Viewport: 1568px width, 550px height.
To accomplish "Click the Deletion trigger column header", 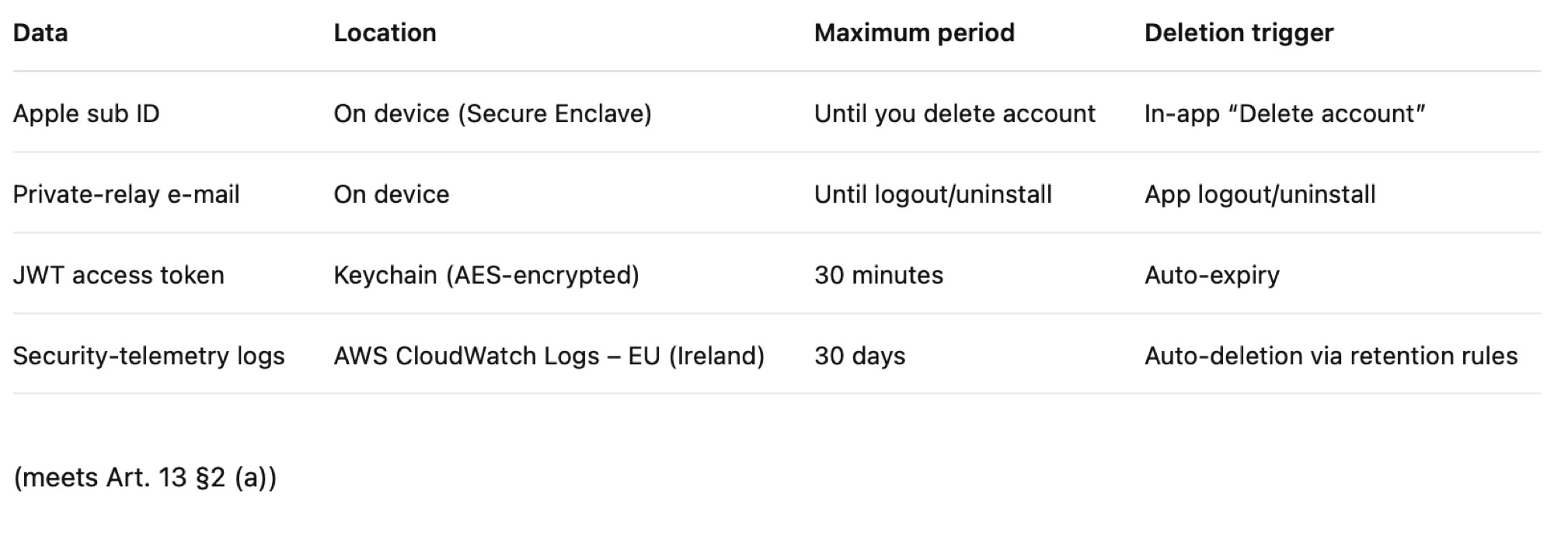I will click(x=1239, y=33).
